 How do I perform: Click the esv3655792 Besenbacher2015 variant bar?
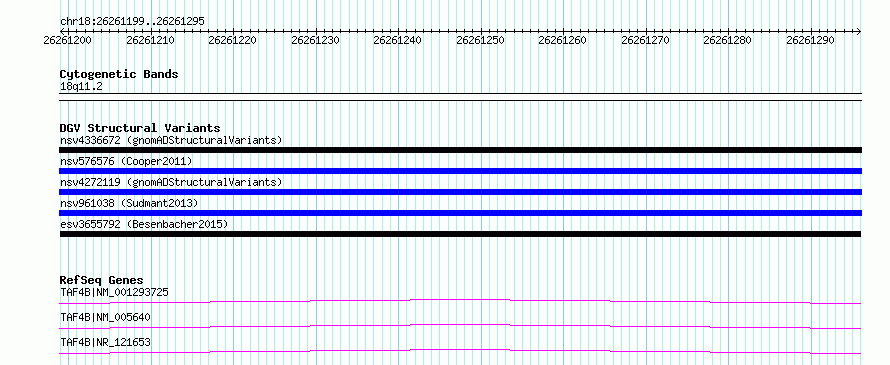tap(460, 234)
